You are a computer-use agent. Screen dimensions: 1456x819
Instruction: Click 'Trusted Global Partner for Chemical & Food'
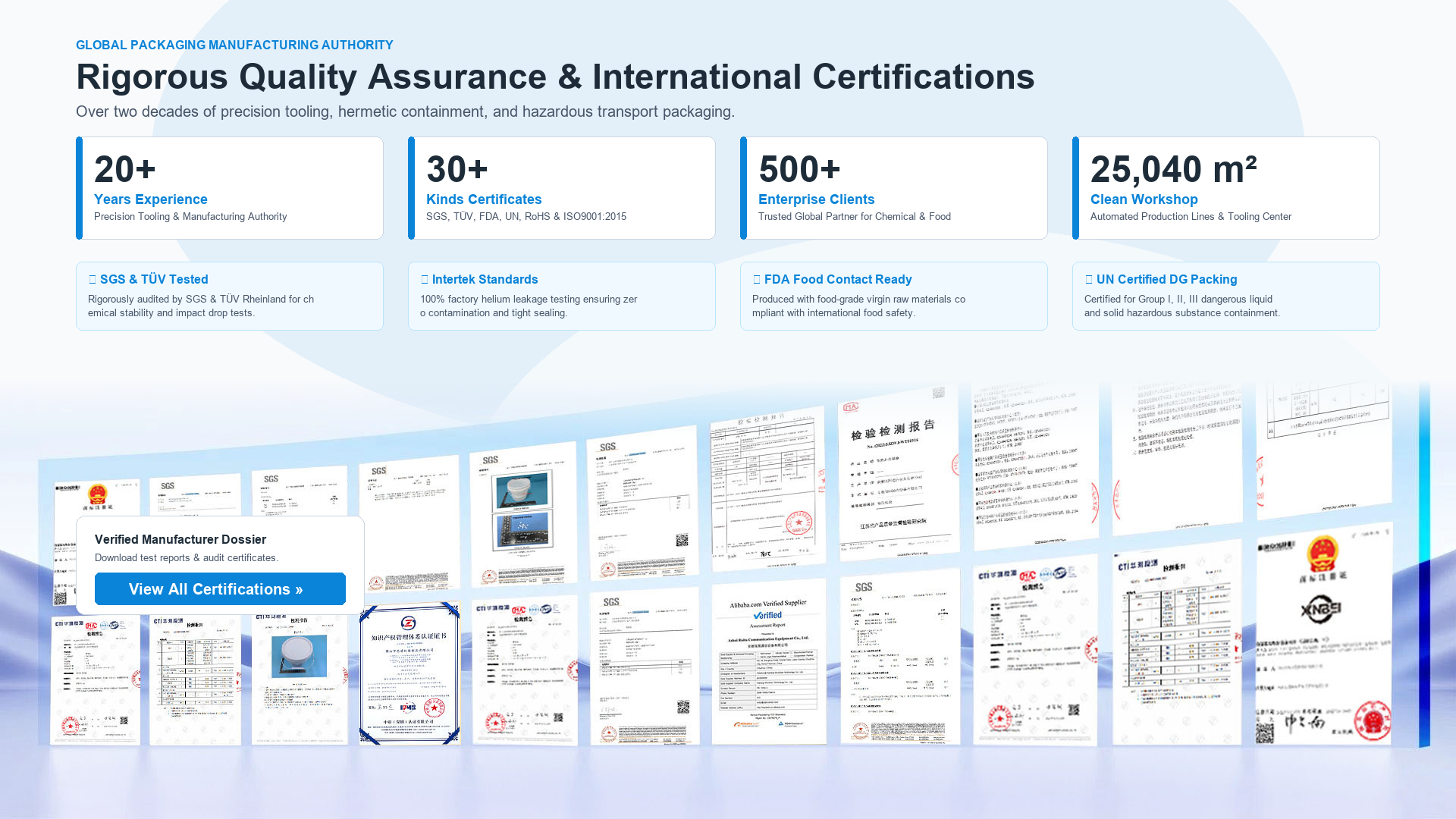pos(855,217)
